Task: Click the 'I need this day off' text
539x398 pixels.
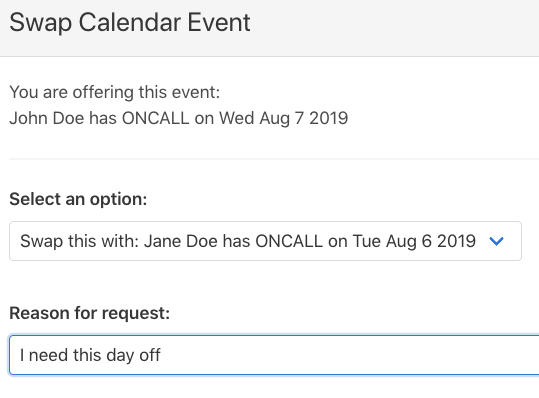Action: tap(90, 355)
